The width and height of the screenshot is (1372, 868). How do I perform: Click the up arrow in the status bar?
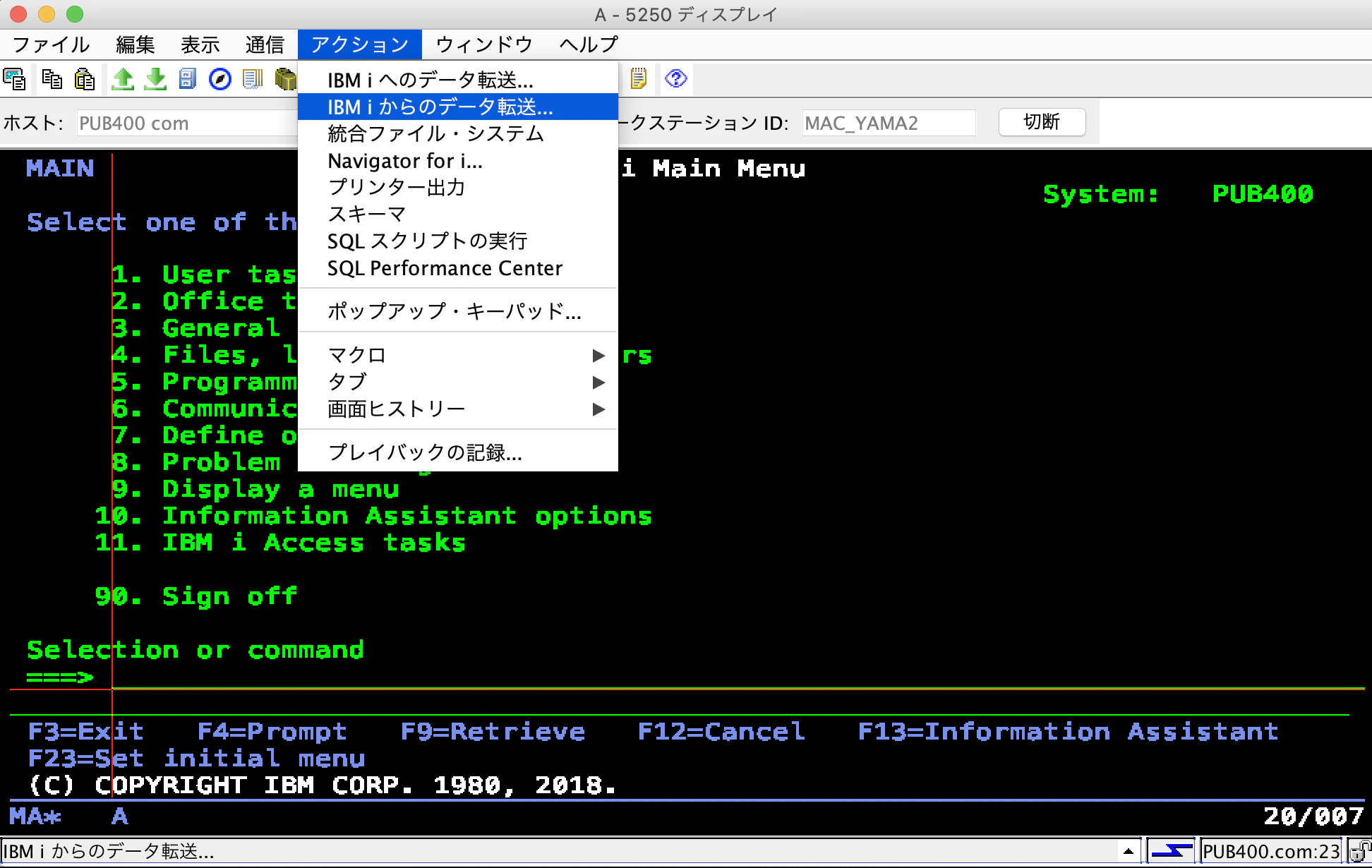tap(1128, 851)
